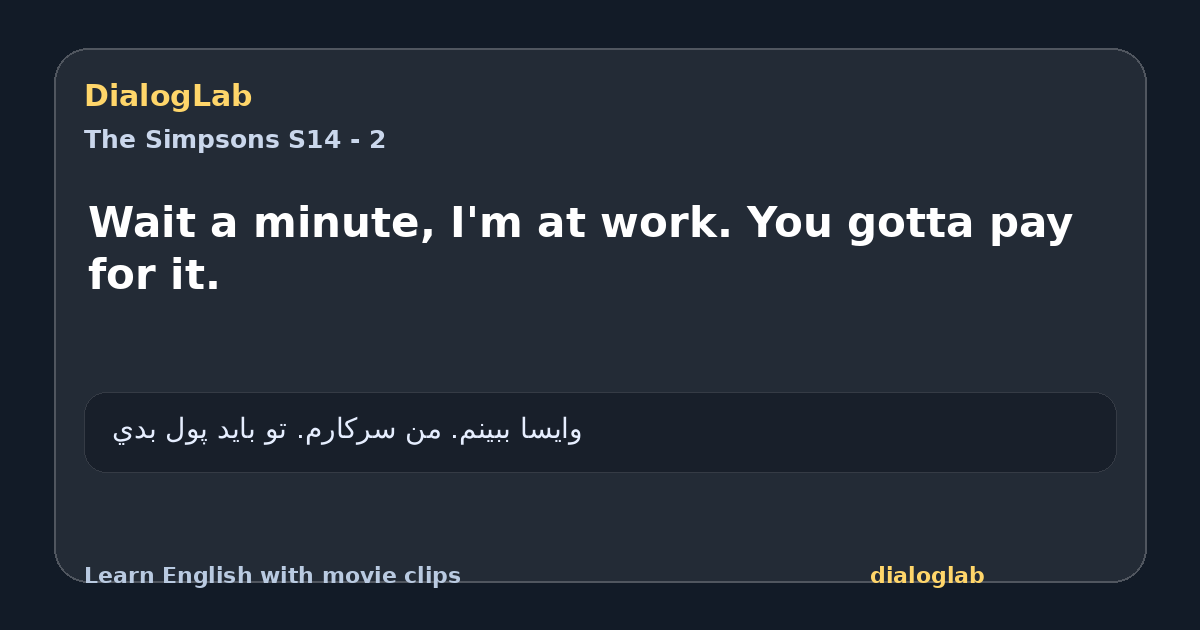Click the word "at" in the sentence
1200x630 pixels.
tap(560, 223)
